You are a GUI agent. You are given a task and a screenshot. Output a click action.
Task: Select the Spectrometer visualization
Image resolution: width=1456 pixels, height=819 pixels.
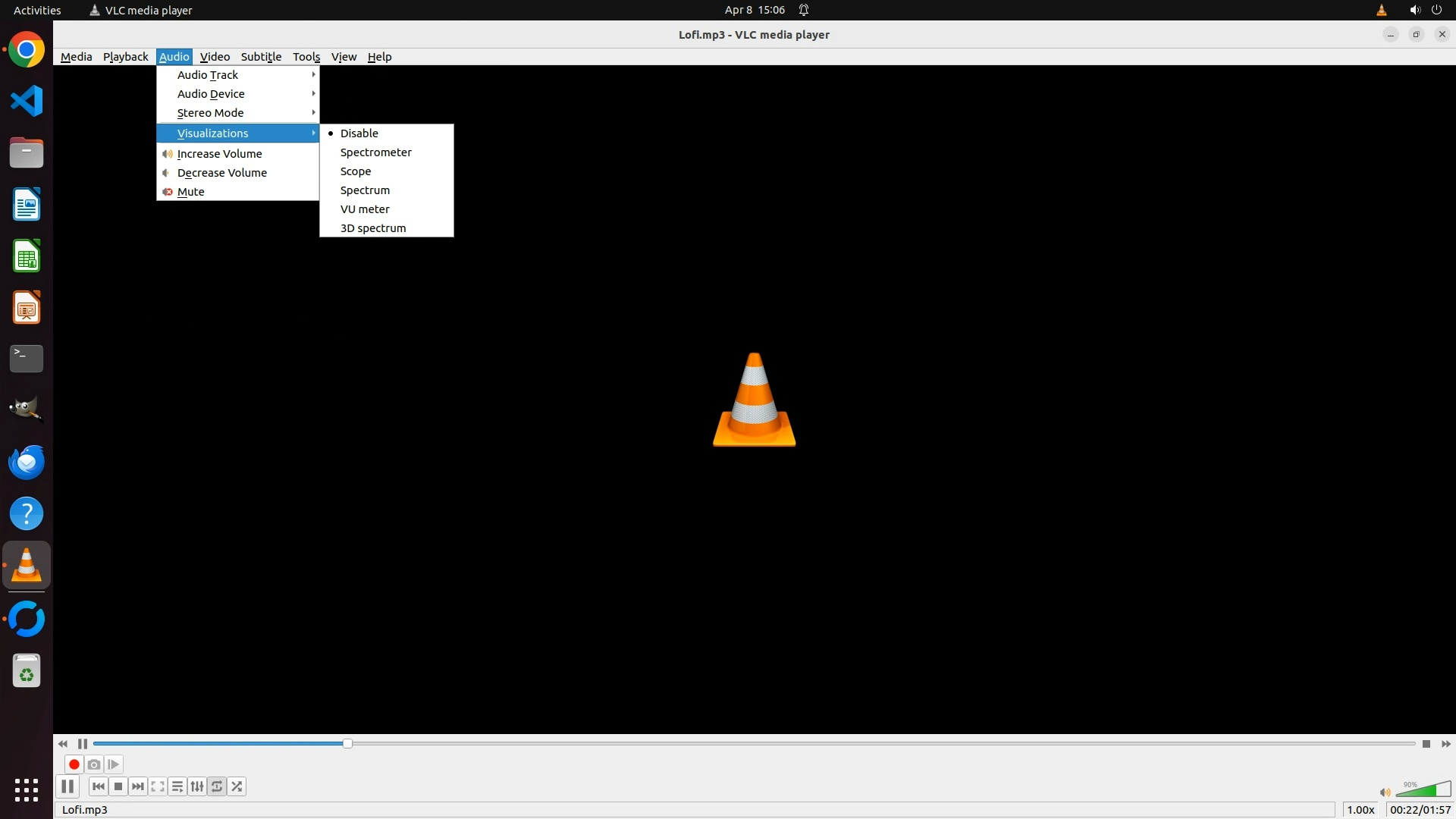375,152
